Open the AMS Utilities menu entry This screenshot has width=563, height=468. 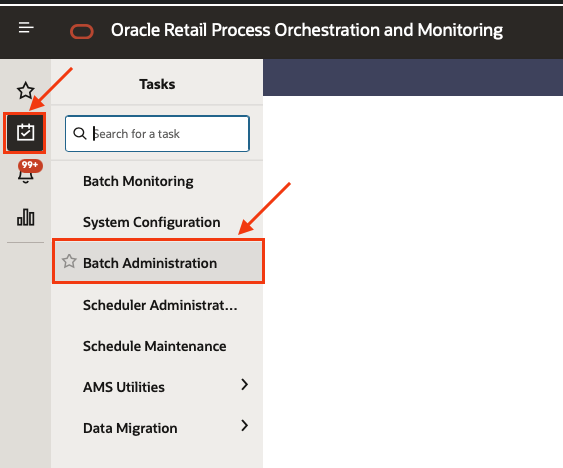click(x=124, y=387)
